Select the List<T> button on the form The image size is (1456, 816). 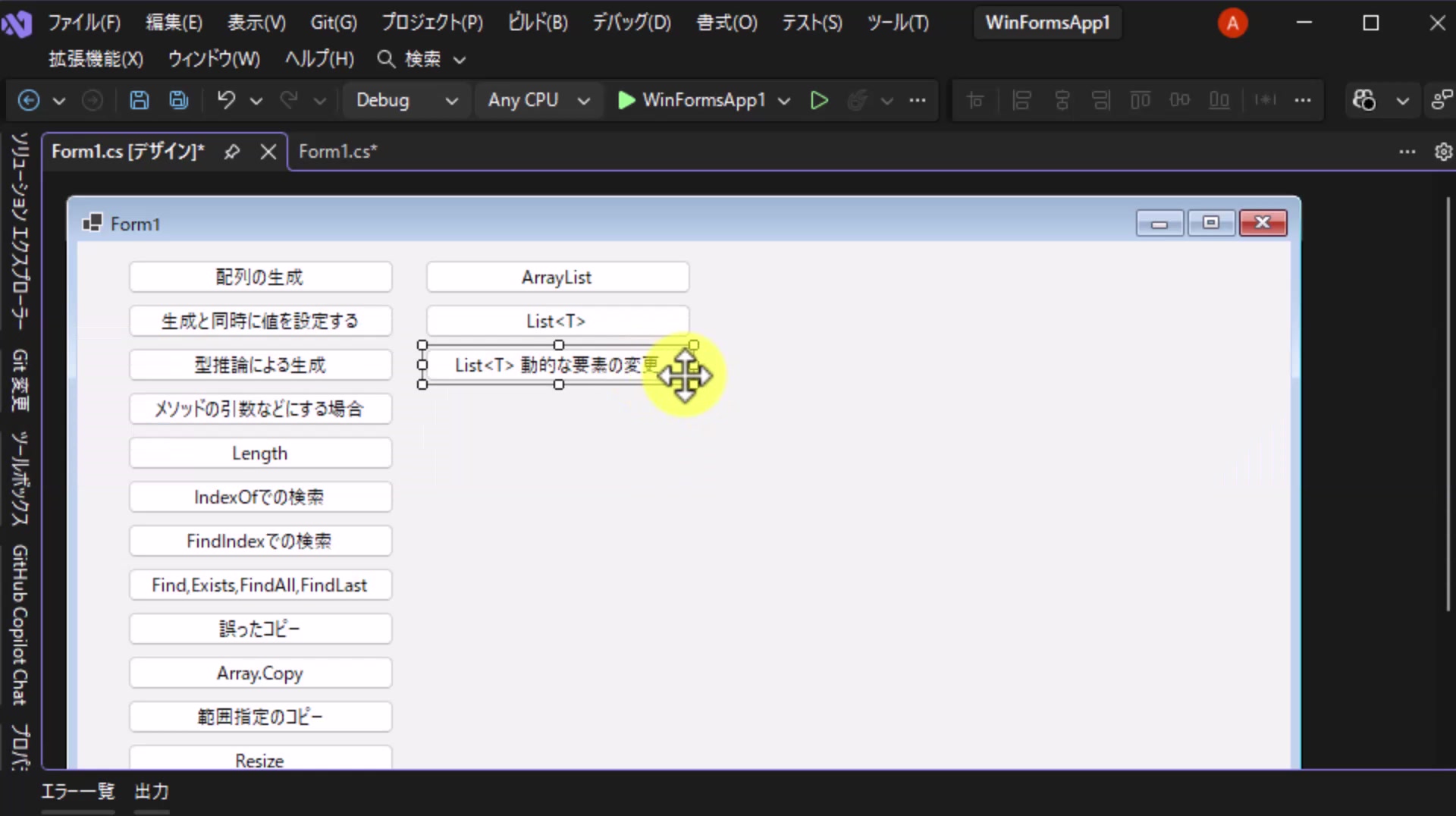(x=557, y=321)
